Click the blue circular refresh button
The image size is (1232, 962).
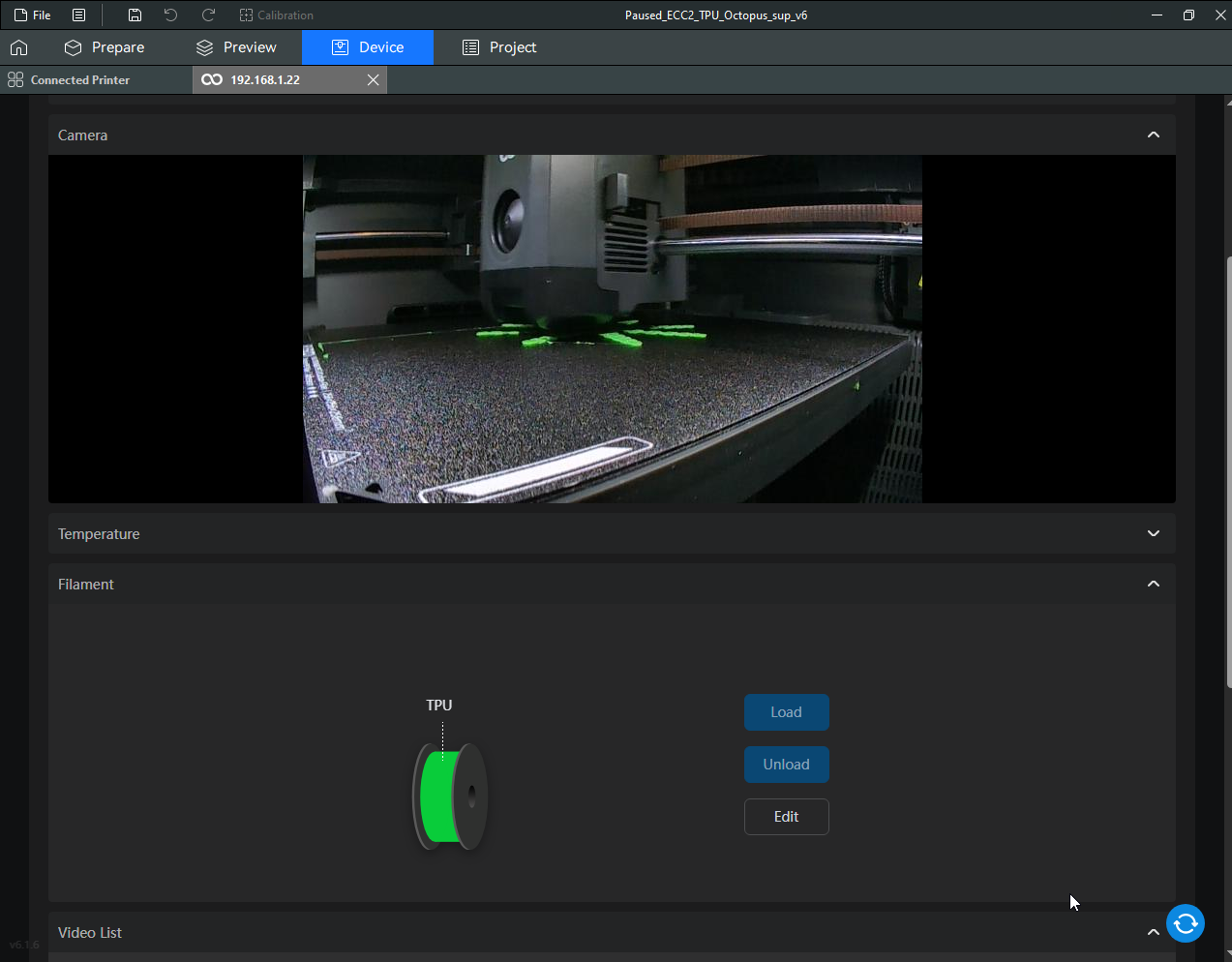(x=1185, y=923)
